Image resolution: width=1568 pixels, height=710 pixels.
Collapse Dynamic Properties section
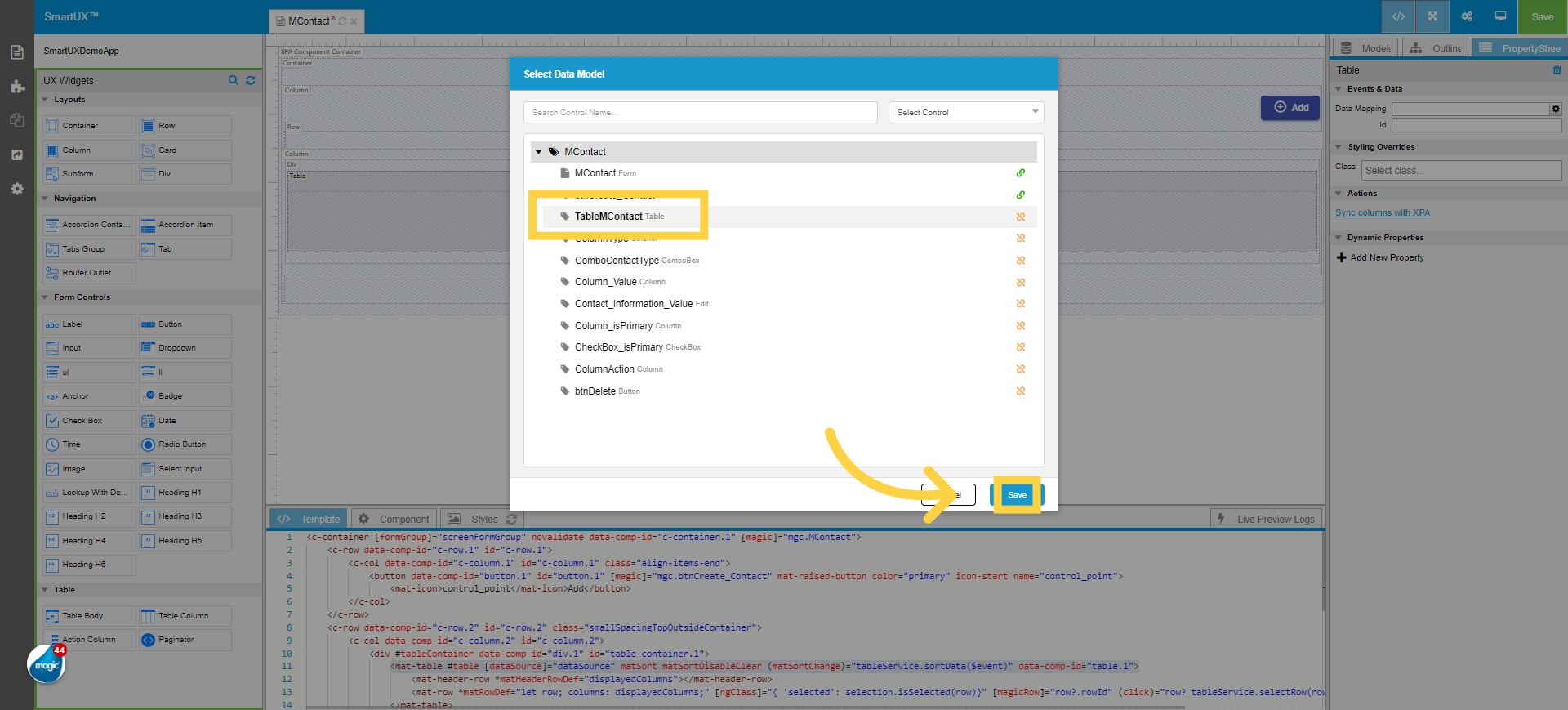point(1339,238)
